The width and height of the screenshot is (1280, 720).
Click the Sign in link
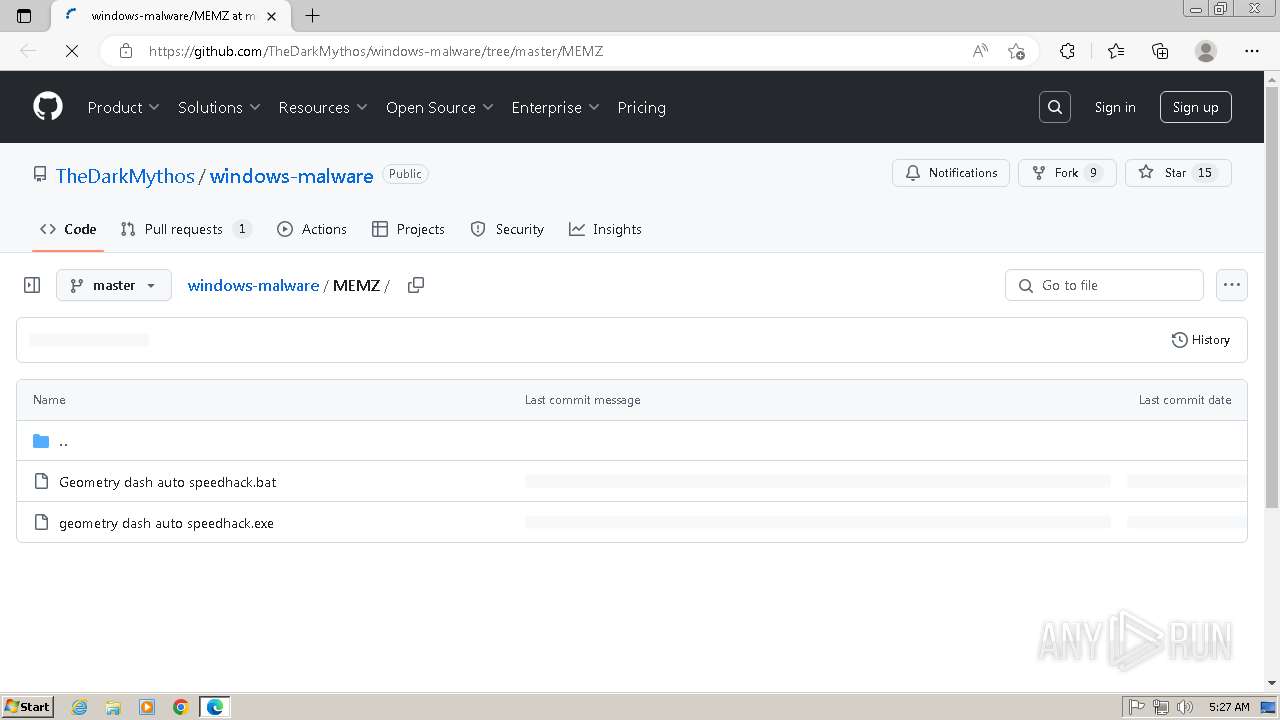click(x=1115, y=107)
